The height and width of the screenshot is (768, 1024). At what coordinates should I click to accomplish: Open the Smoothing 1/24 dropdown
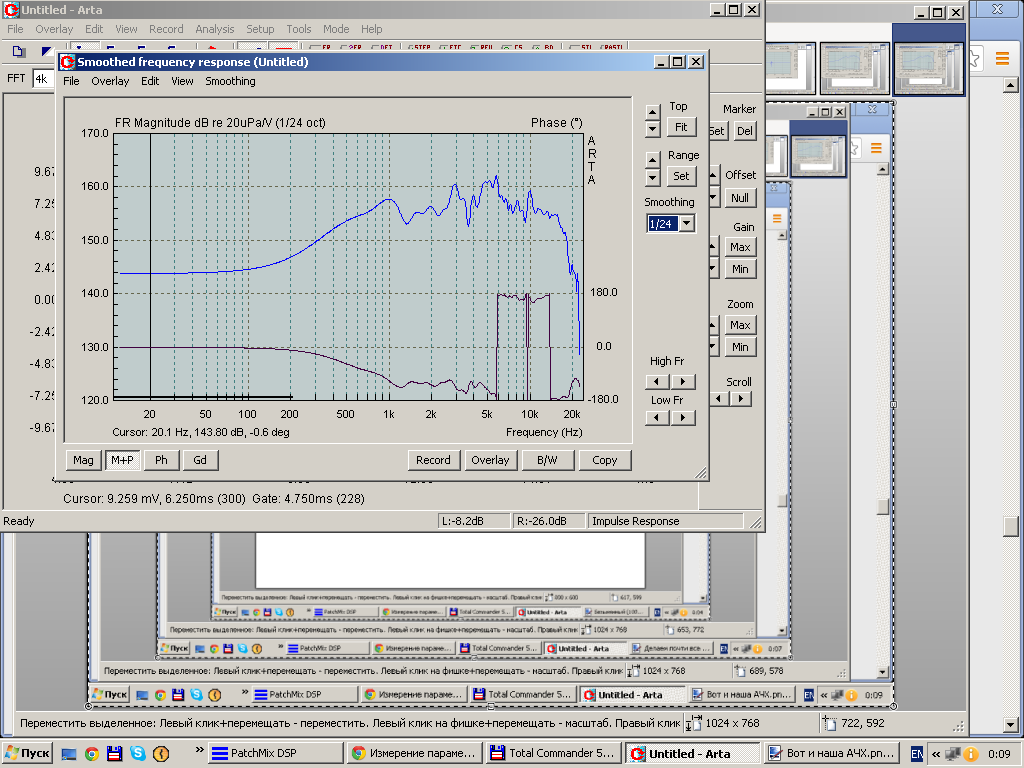686,224
